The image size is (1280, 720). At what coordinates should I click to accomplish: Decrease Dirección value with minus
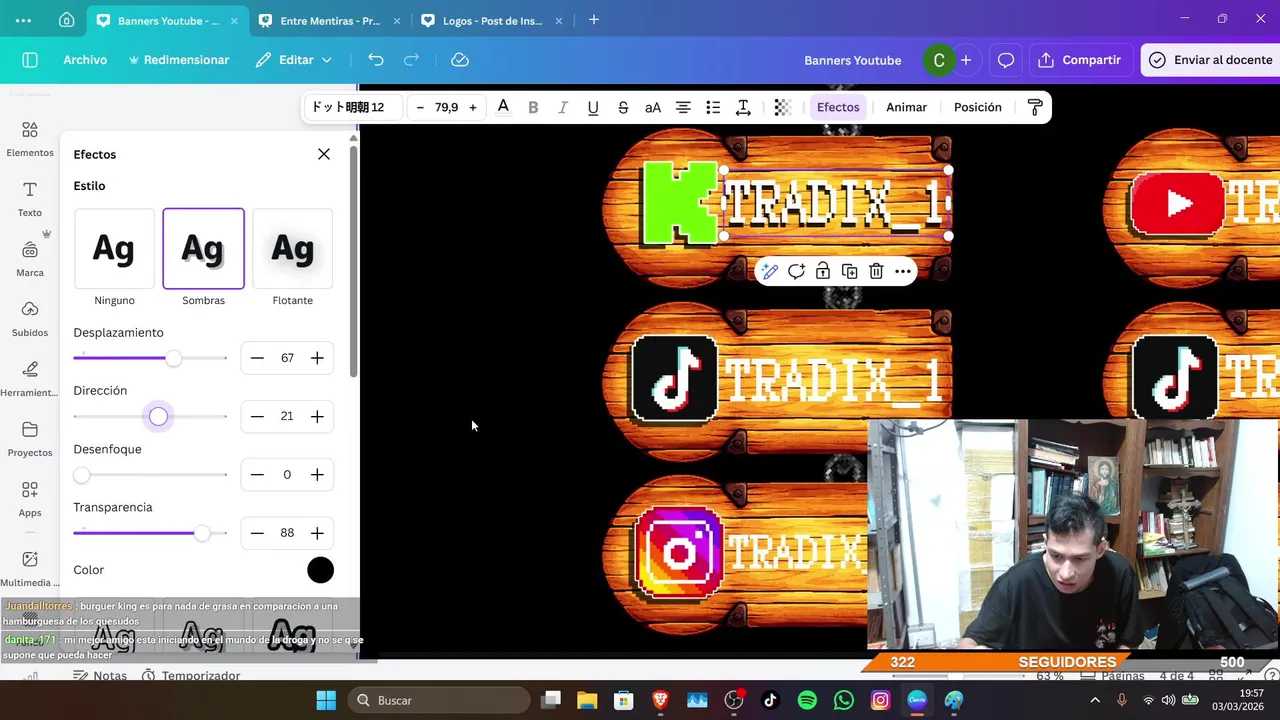pyautogui.click(x=257, y=416)
